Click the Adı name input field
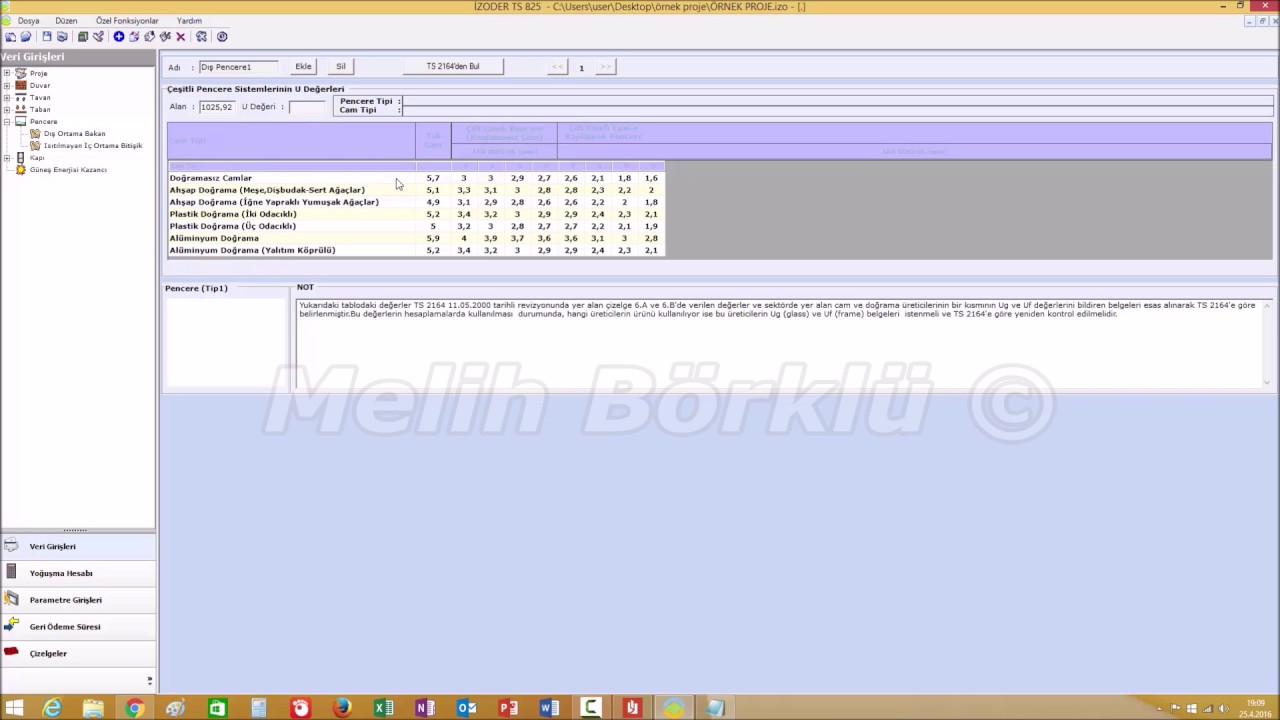1280x720 pixels. click(x=238, y=67)
